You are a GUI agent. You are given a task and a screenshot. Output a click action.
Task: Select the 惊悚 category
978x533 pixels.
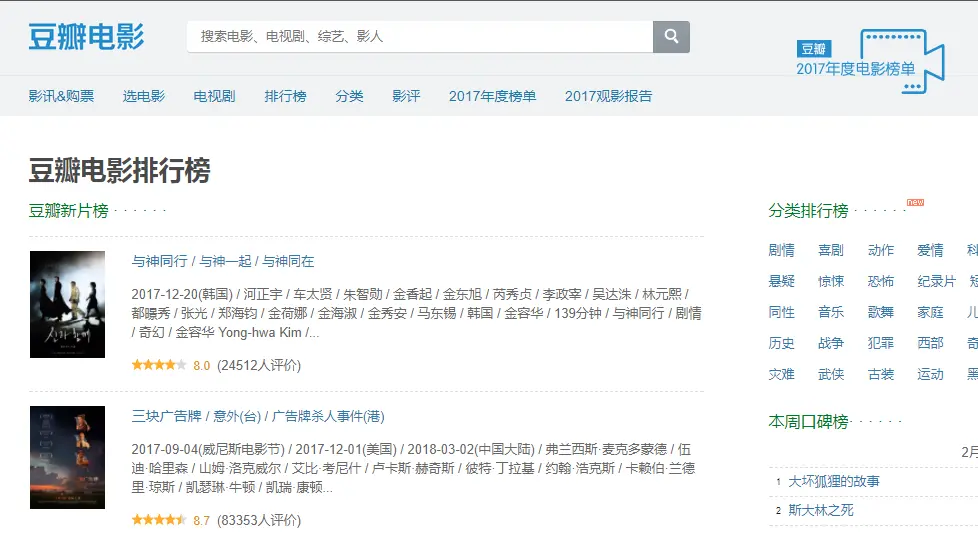[831, 281]
